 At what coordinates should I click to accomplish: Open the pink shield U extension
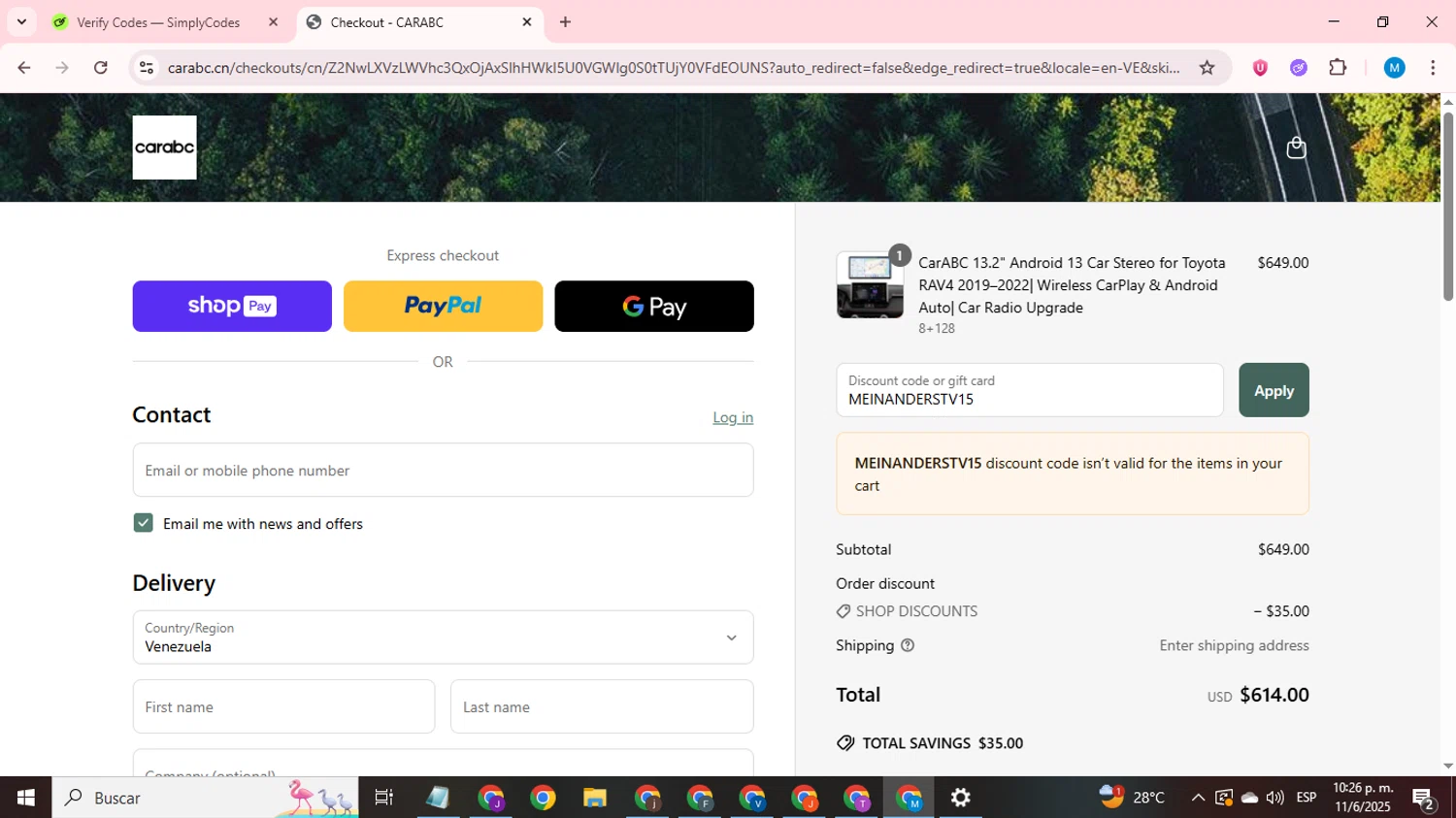coord(1260,68)
